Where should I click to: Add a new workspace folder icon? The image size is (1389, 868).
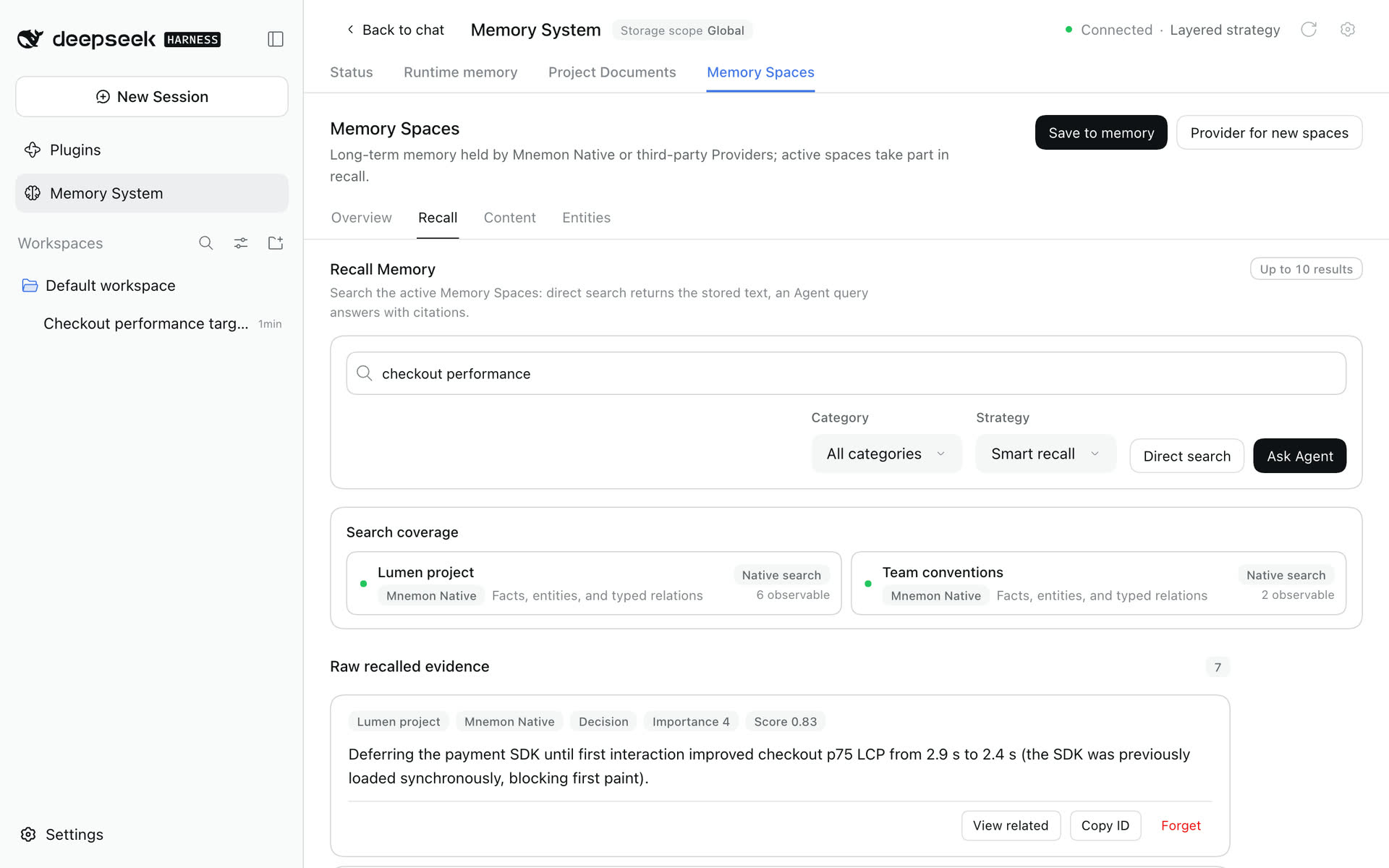[x=276, y=243]
